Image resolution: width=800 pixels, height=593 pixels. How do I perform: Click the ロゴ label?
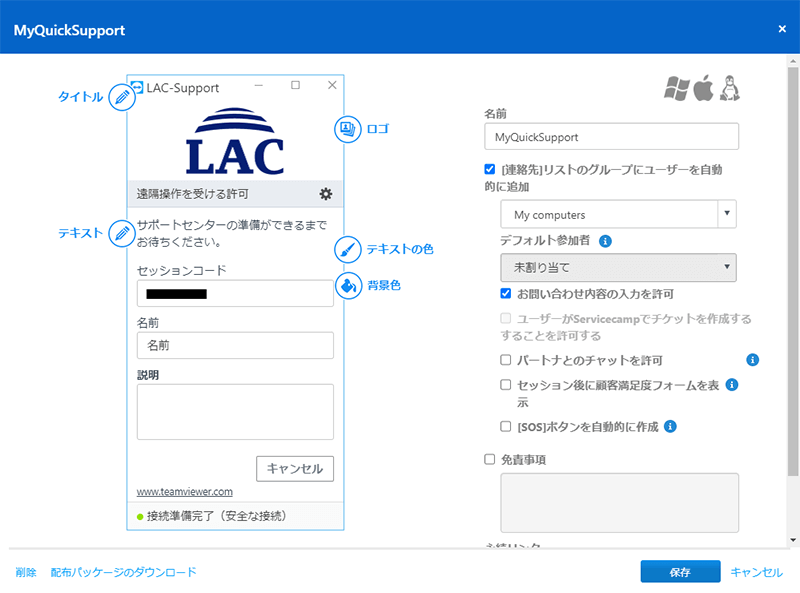click(378, 129)
